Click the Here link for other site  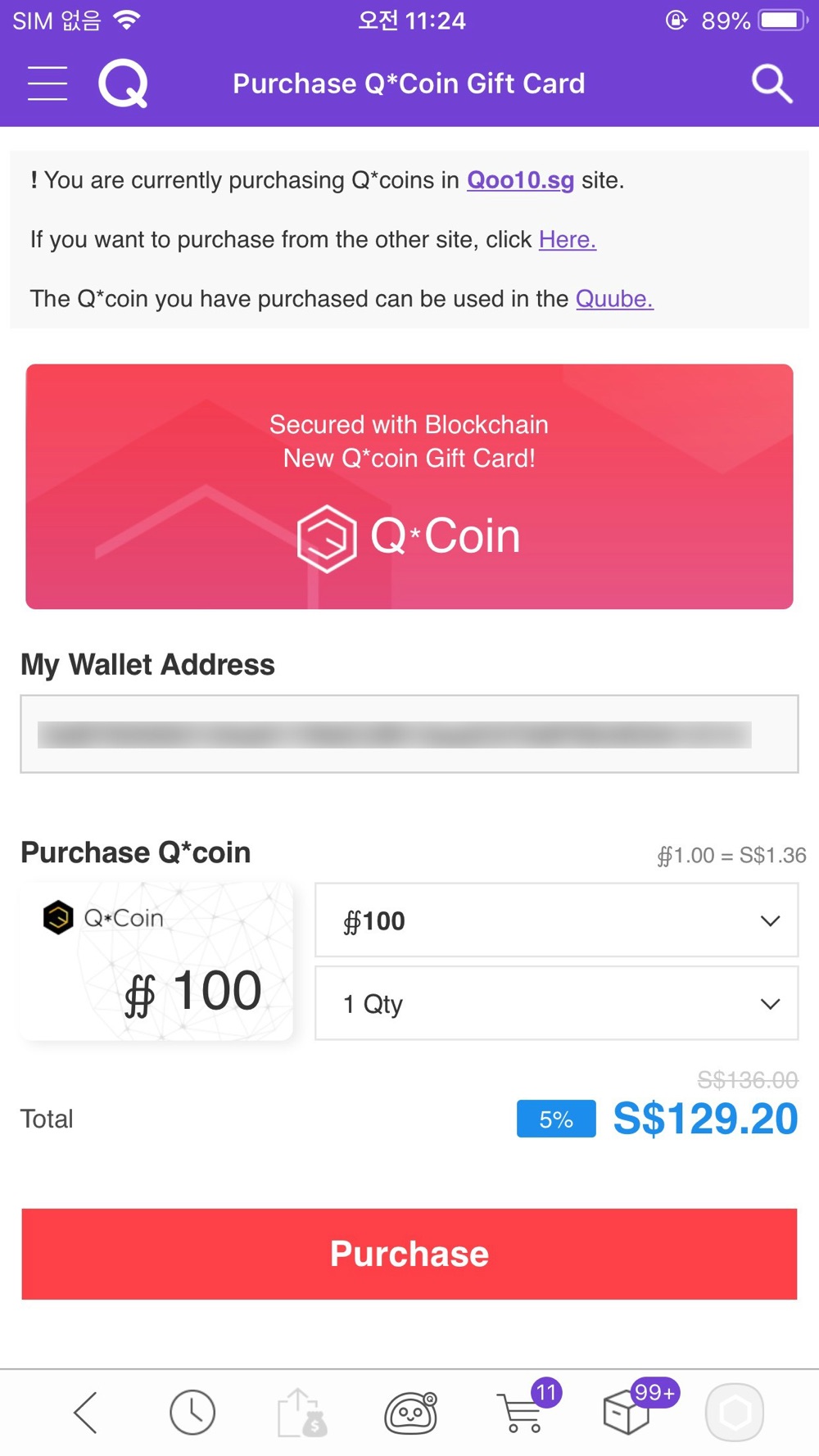(568, 239)
